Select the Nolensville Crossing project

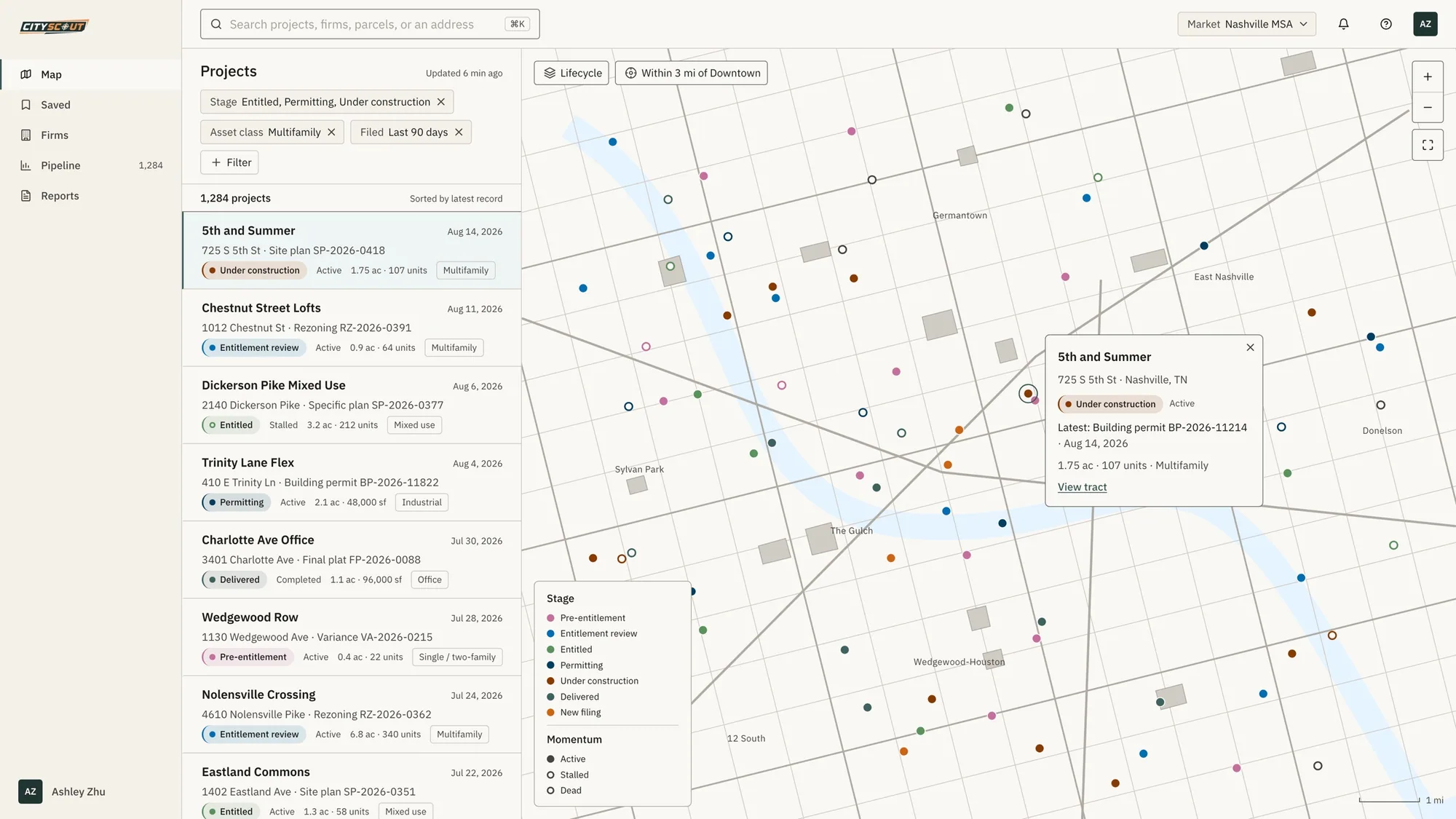tap(352, 714)
